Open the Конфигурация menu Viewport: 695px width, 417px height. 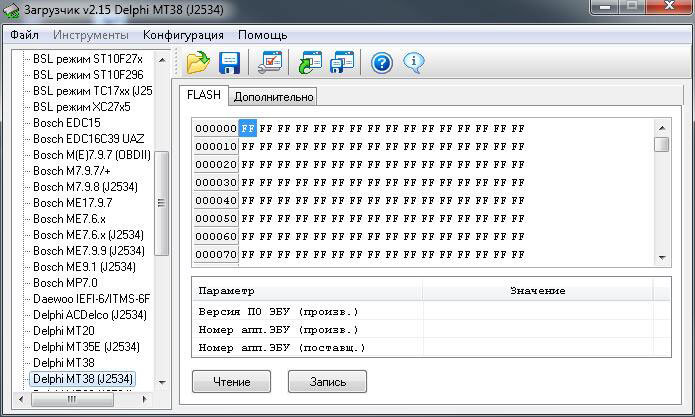(x=182, y=35)
